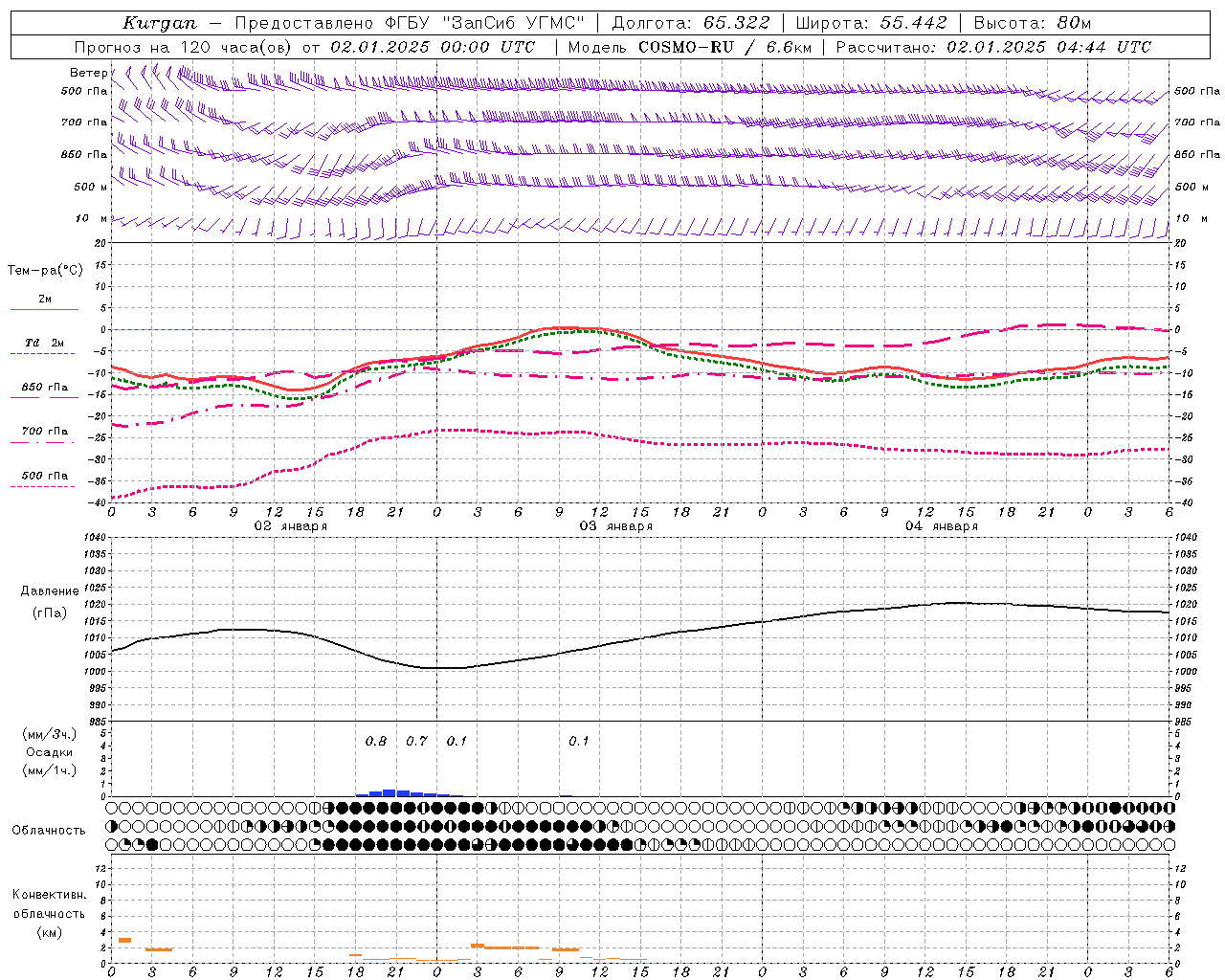1225x980 pixels.
Task: Select the (мм/3ч.) precipitation unit label
Action: 49,734
